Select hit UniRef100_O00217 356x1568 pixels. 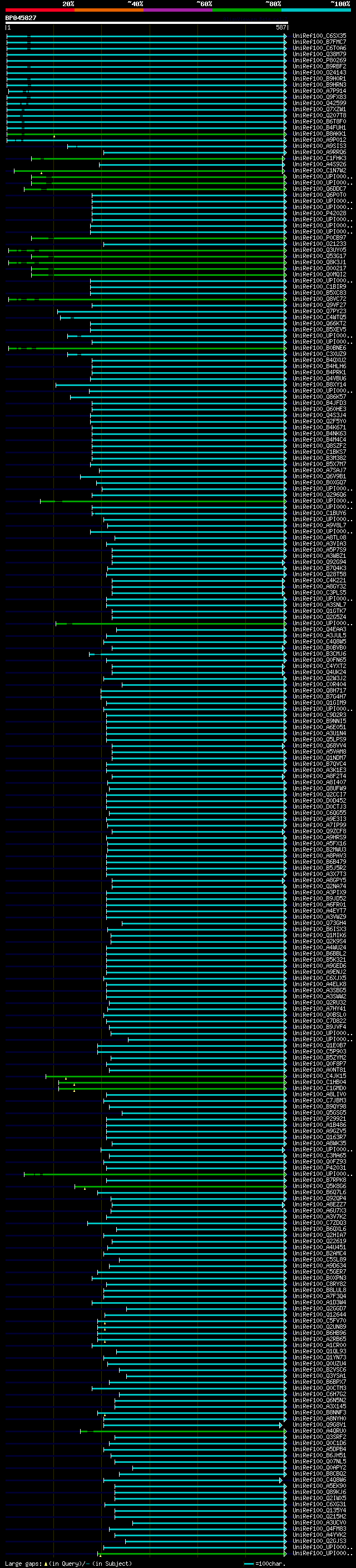[319, 269]
